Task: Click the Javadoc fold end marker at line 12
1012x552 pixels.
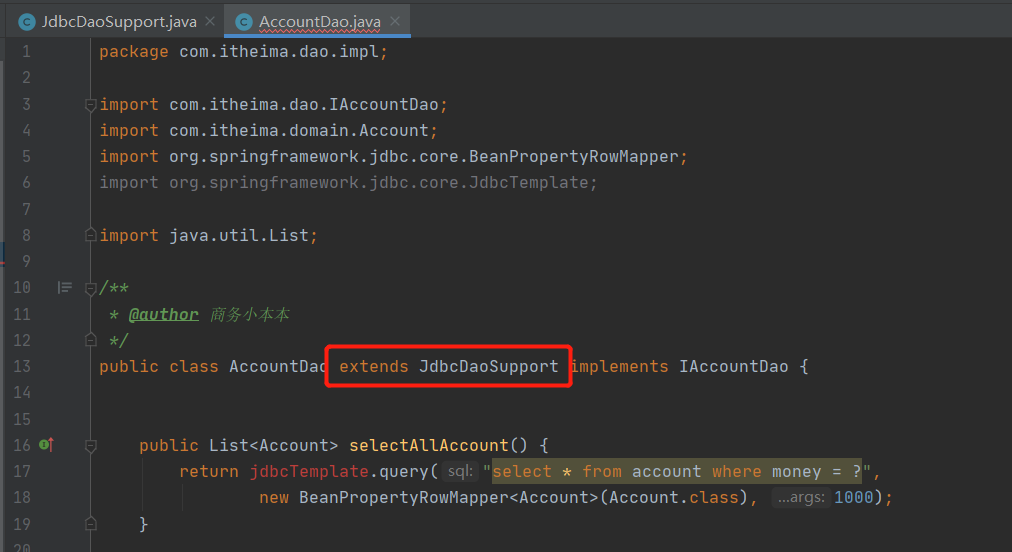Action: point(91,340)
